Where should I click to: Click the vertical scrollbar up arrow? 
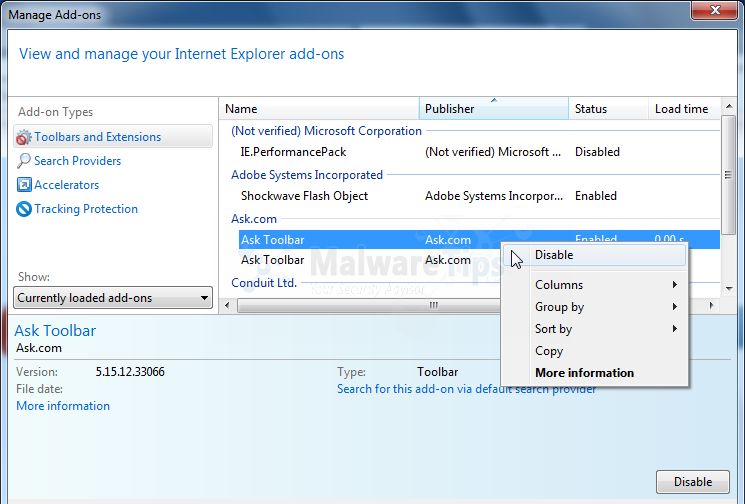[728, 107]
